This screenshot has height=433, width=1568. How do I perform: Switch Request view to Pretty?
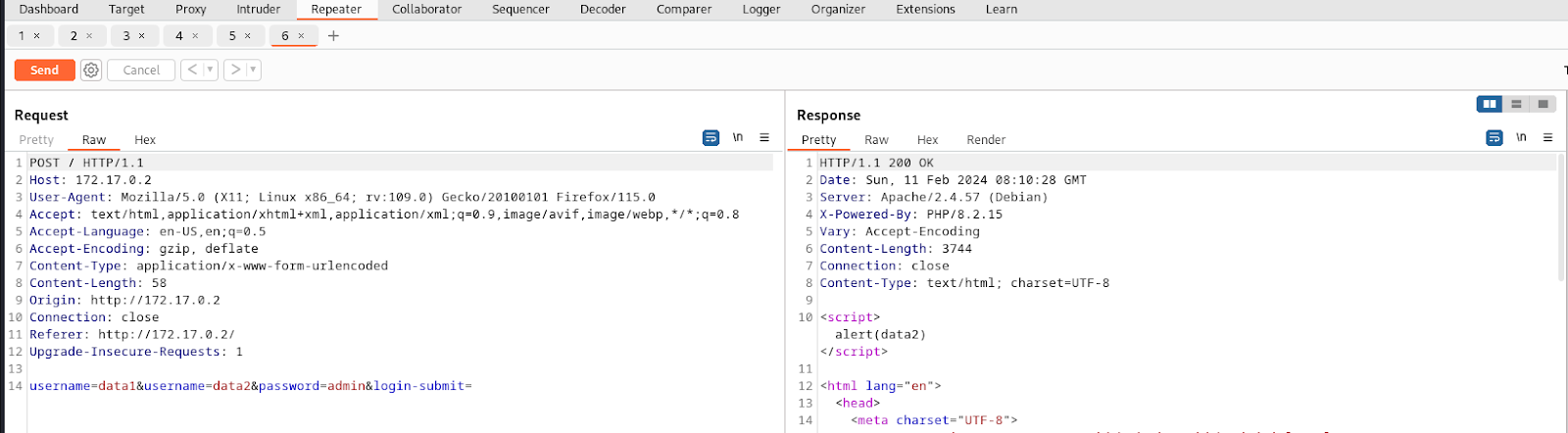(x=36, y=140)
